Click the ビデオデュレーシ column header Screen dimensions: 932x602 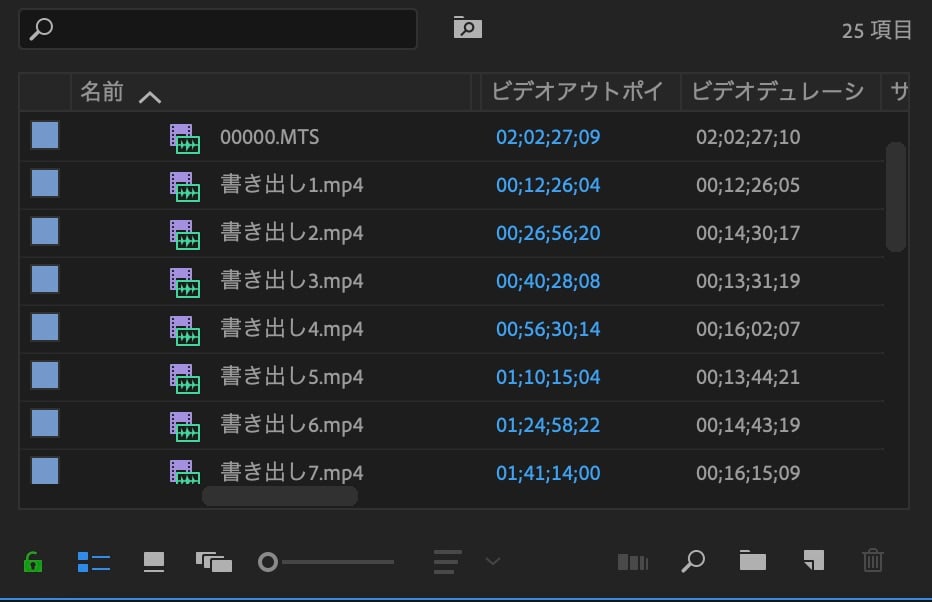(777, 93)
